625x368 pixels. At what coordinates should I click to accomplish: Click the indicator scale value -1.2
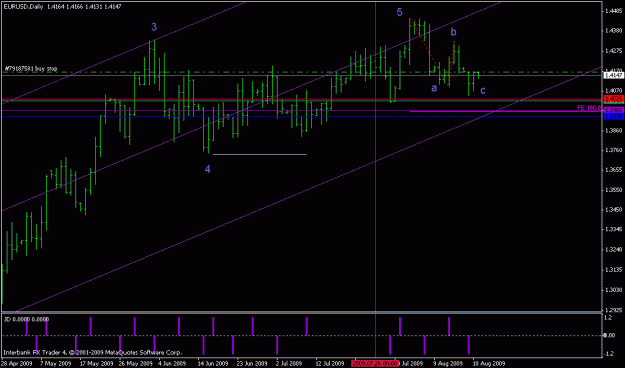point(609,354)
